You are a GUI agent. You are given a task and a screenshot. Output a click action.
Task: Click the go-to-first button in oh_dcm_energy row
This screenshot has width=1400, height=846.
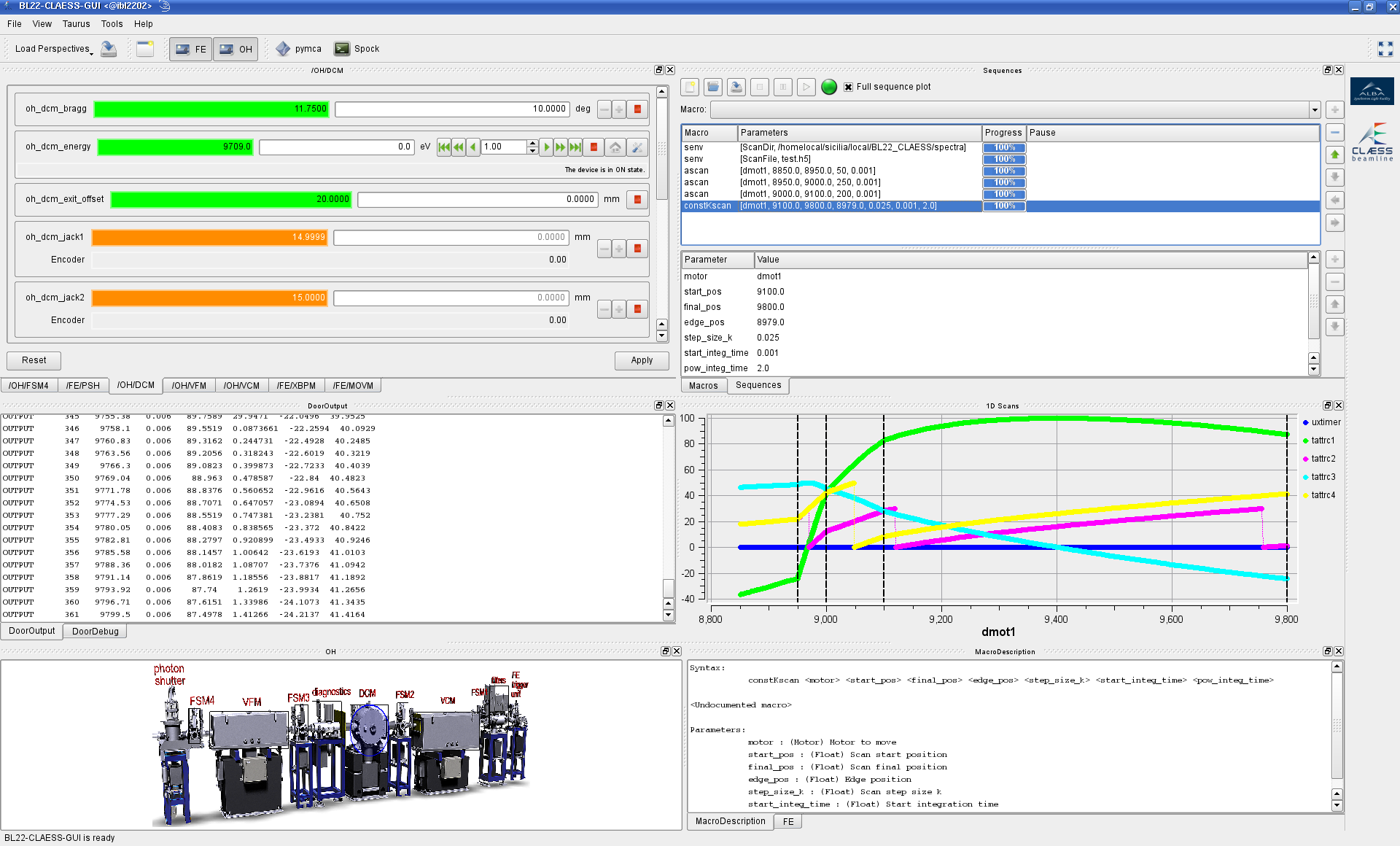tap(444, 147)
